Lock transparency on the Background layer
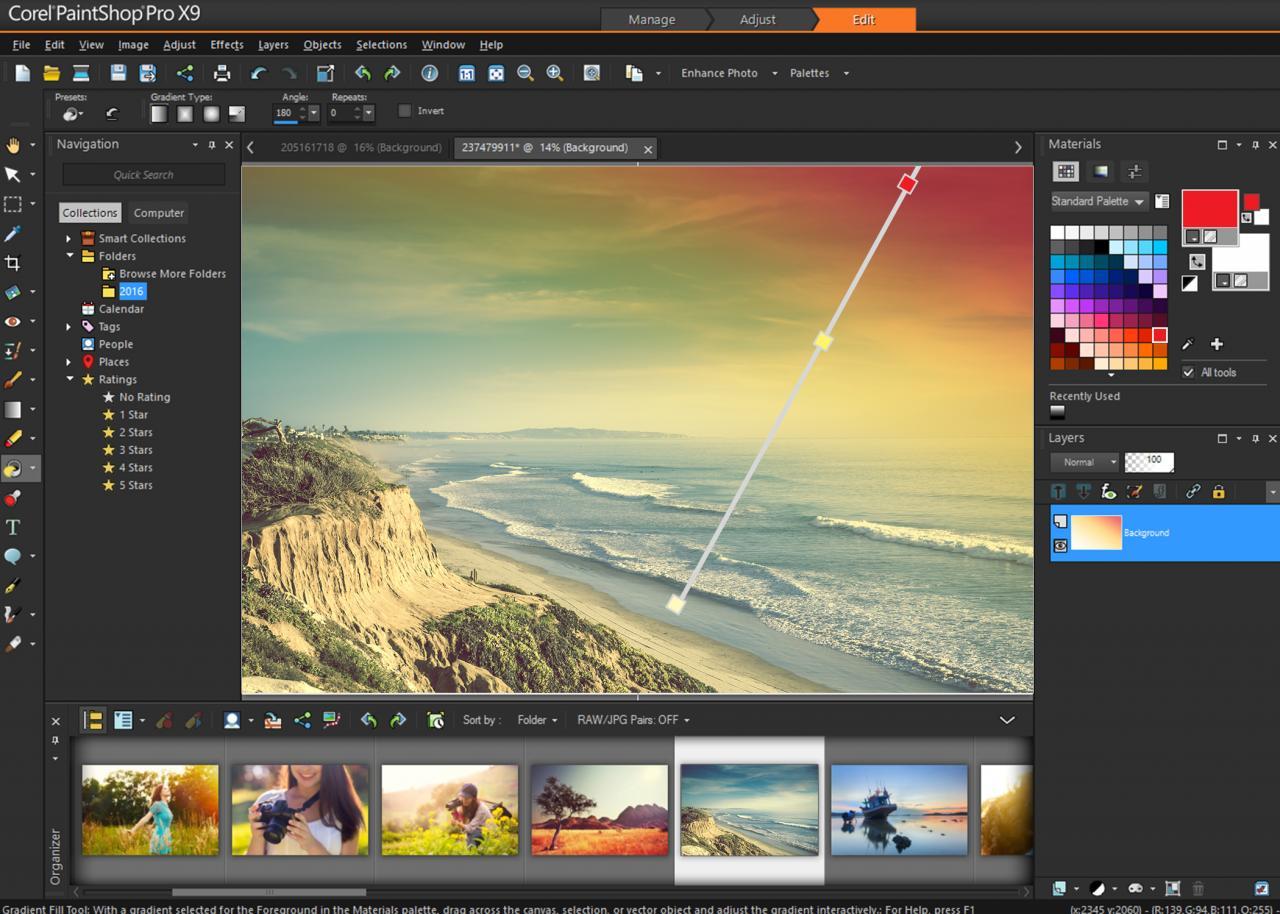 pyautogui.click(x=1218, y=491)
